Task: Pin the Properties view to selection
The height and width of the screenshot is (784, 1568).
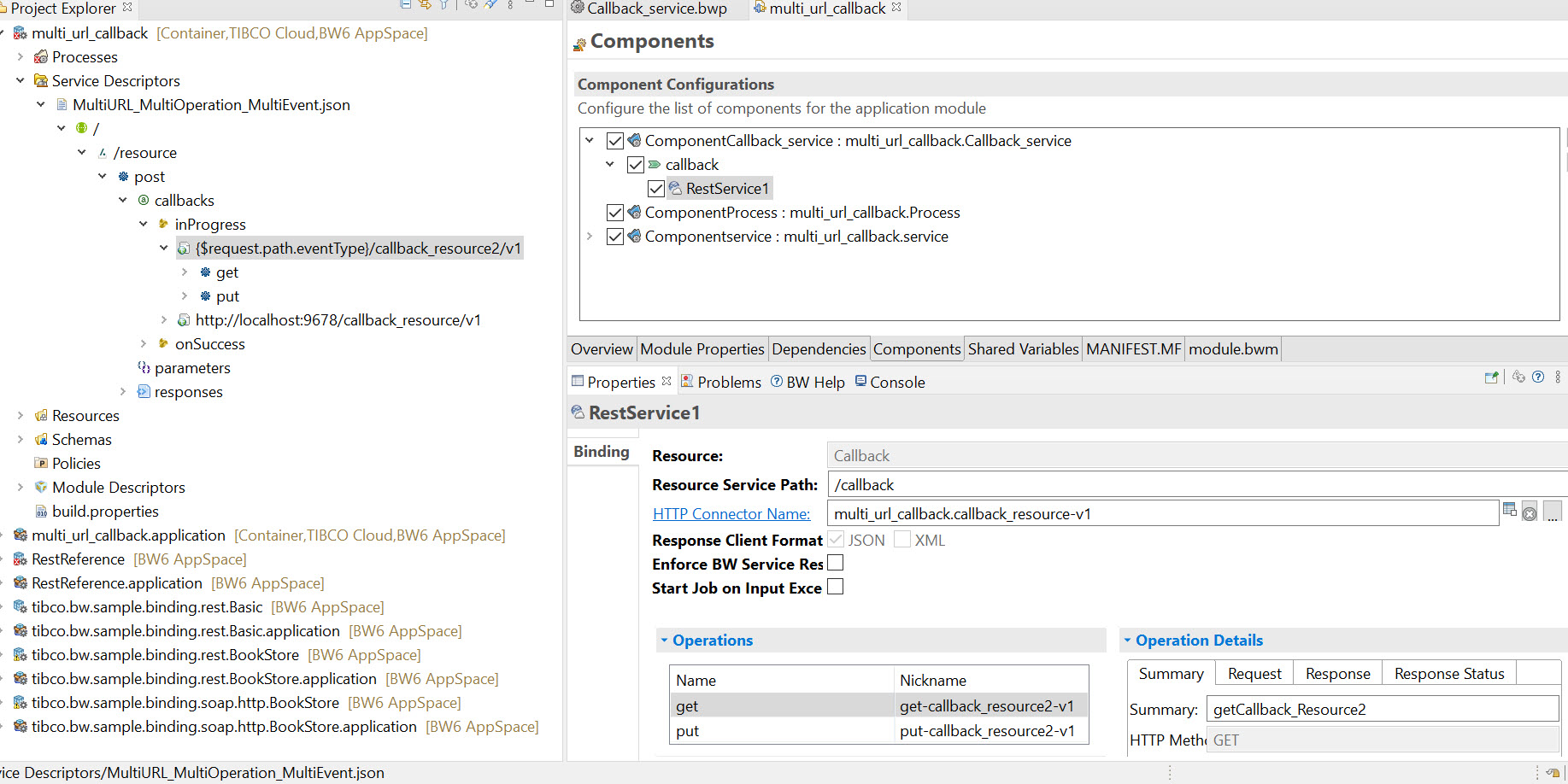Action: 1492,377
